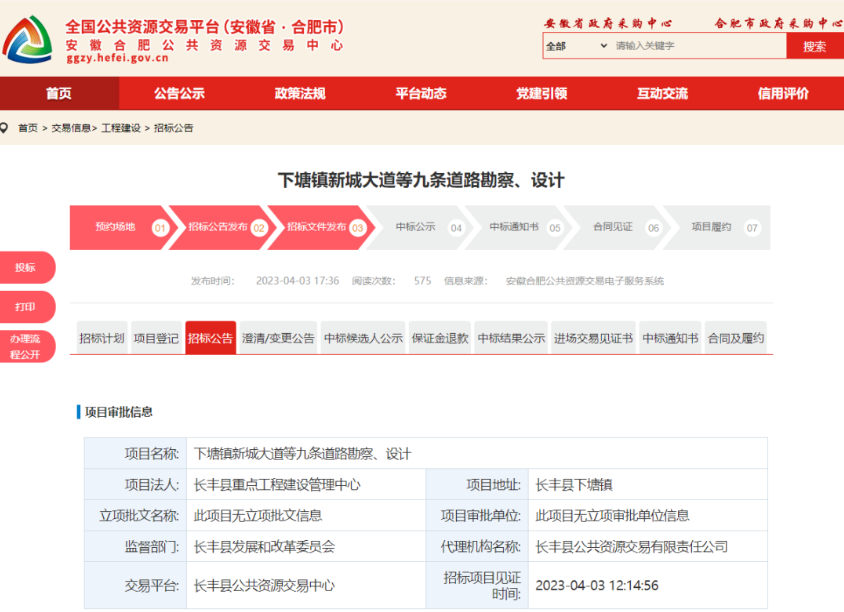Click 工程建设 breadcrumb link
844x612 pixels.
point(120,128)
